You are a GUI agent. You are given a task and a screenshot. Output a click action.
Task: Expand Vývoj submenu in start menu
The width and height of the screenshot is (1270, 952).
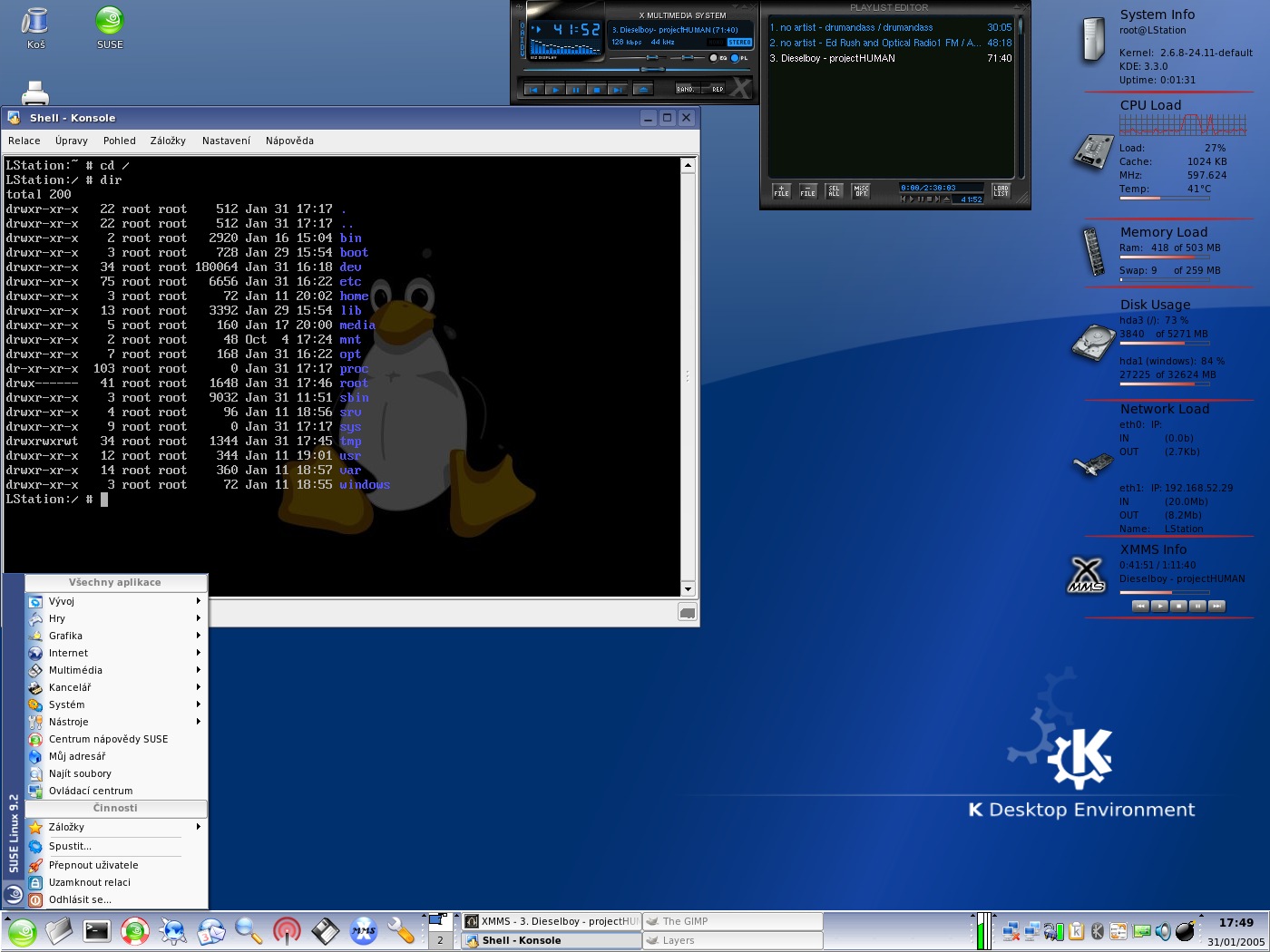(x=116, y=601)
